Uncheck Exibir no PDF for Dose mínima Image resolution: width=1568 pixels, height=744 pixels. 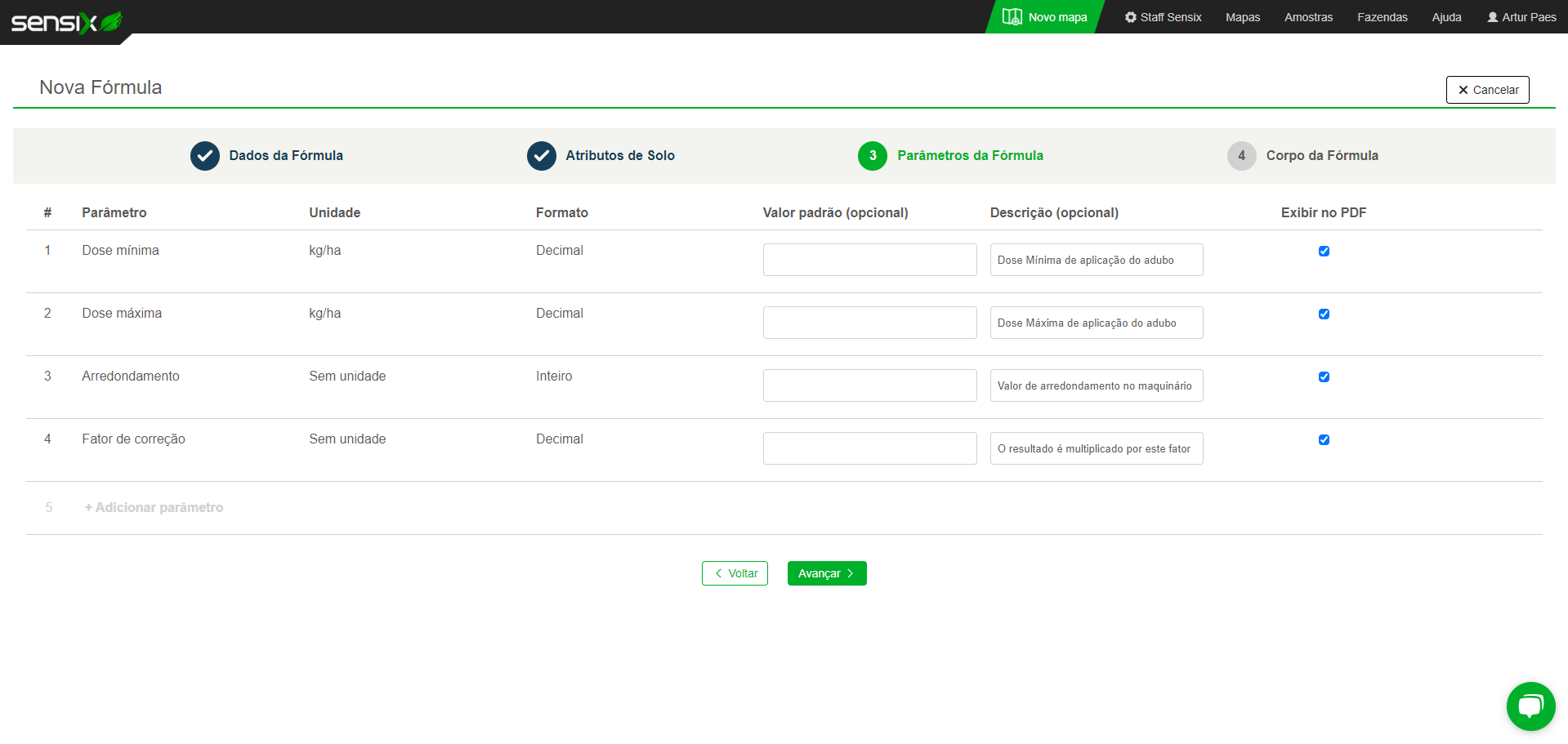pyautogui.click(x=1324, y=252)
